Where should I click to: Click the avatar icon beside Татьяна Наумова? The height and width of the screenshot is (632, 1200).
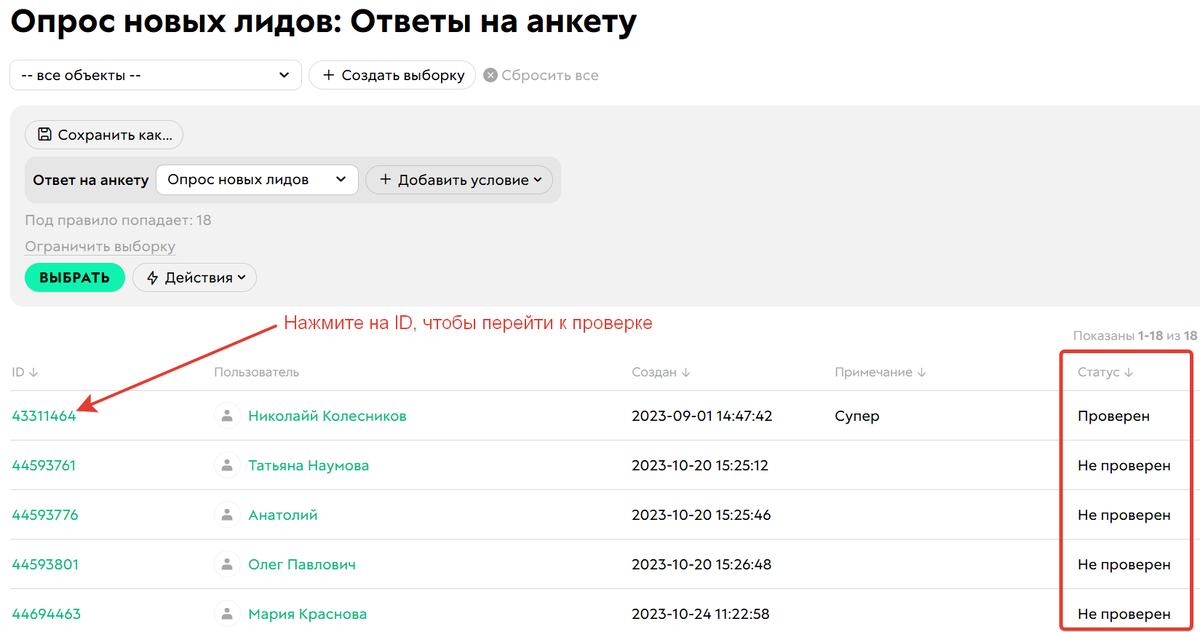[x=224, y=465]
